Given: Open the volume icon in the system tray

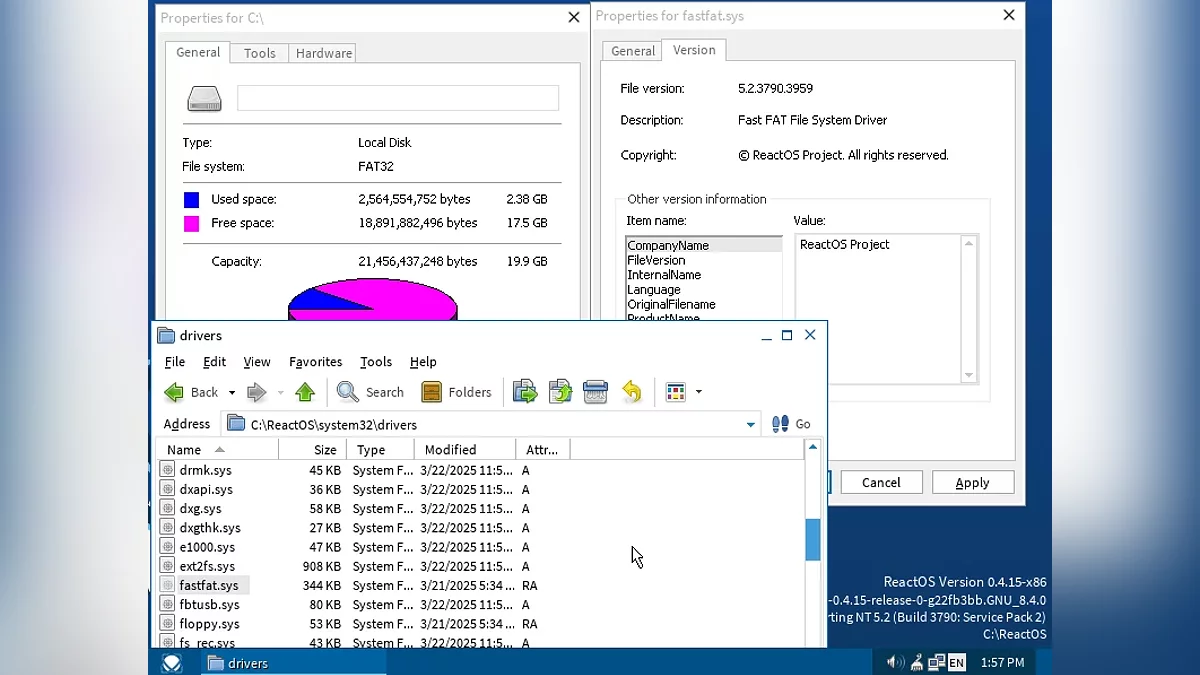Looking at the screenshot, I should (x=894, y=662).
